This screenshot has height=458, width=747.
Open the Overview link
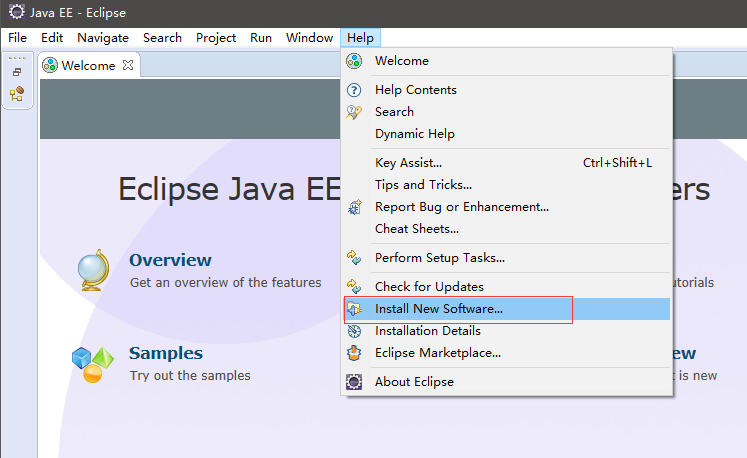(x=170, y=260)
